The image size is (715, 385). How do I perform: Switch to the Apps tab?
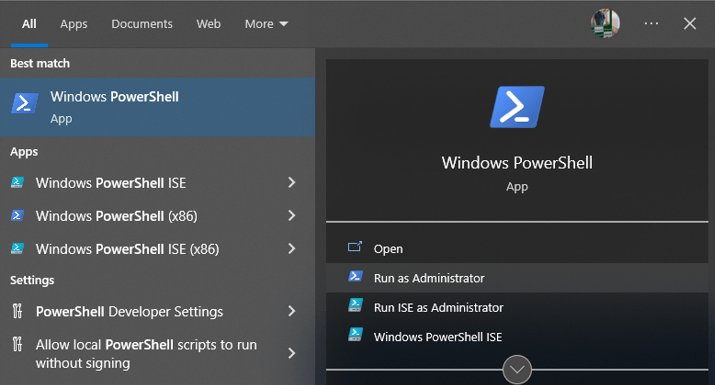point(74,24)
